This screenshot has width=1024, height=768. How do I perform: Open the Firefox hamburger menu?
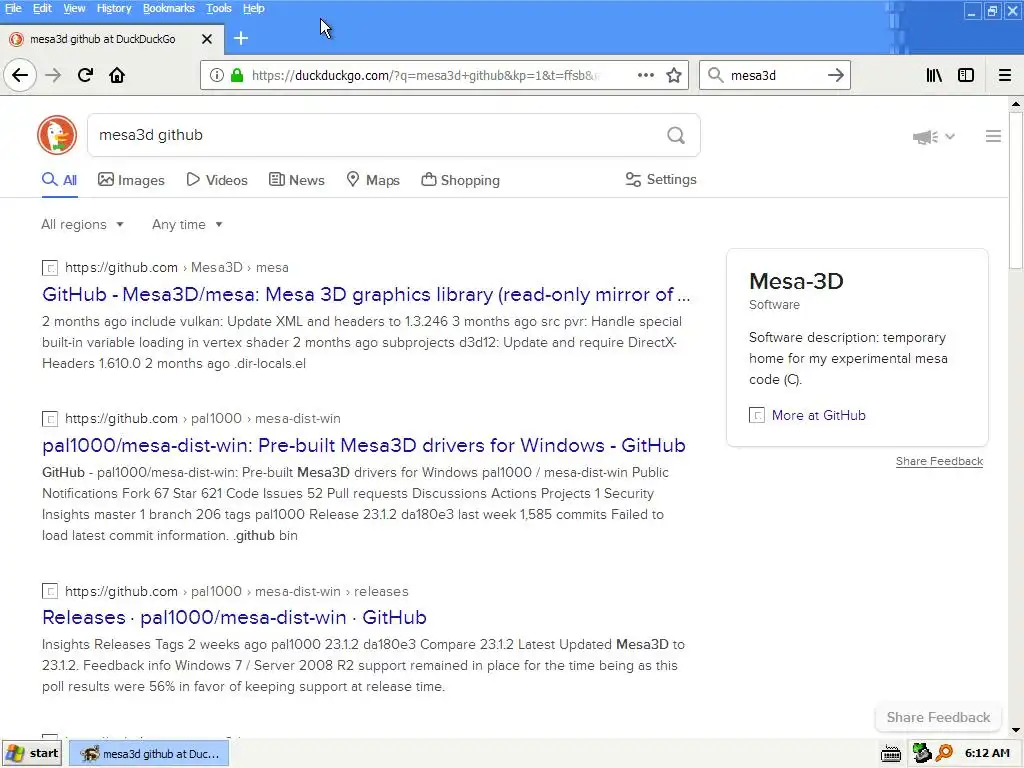point(1005,75)
